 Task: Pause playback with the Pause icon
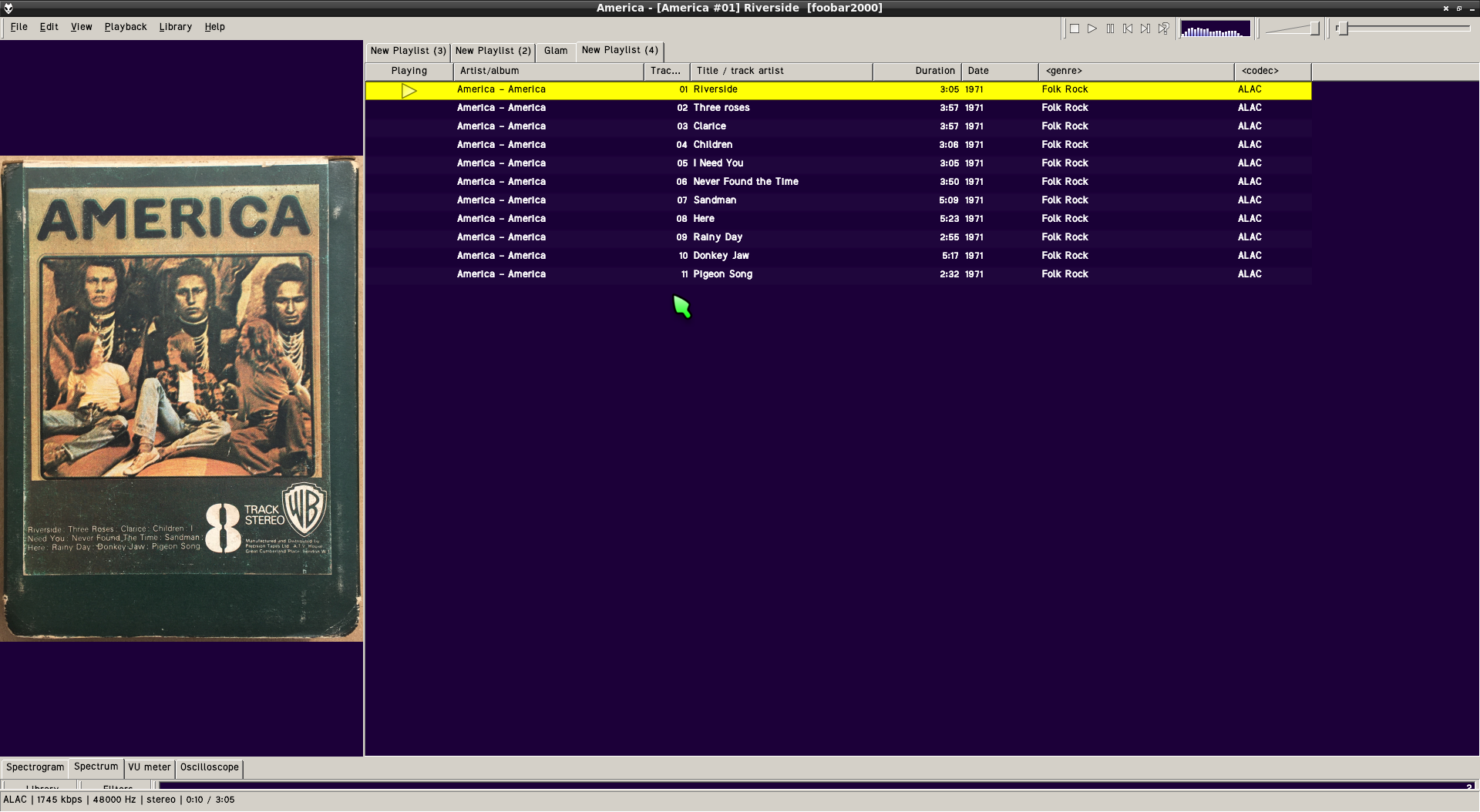(x=1110, y=29)
